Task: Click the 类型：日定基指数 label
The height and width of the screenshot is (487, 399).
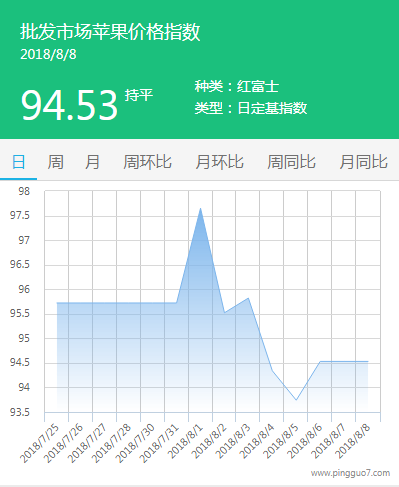Action: click(x=251, y=108)
